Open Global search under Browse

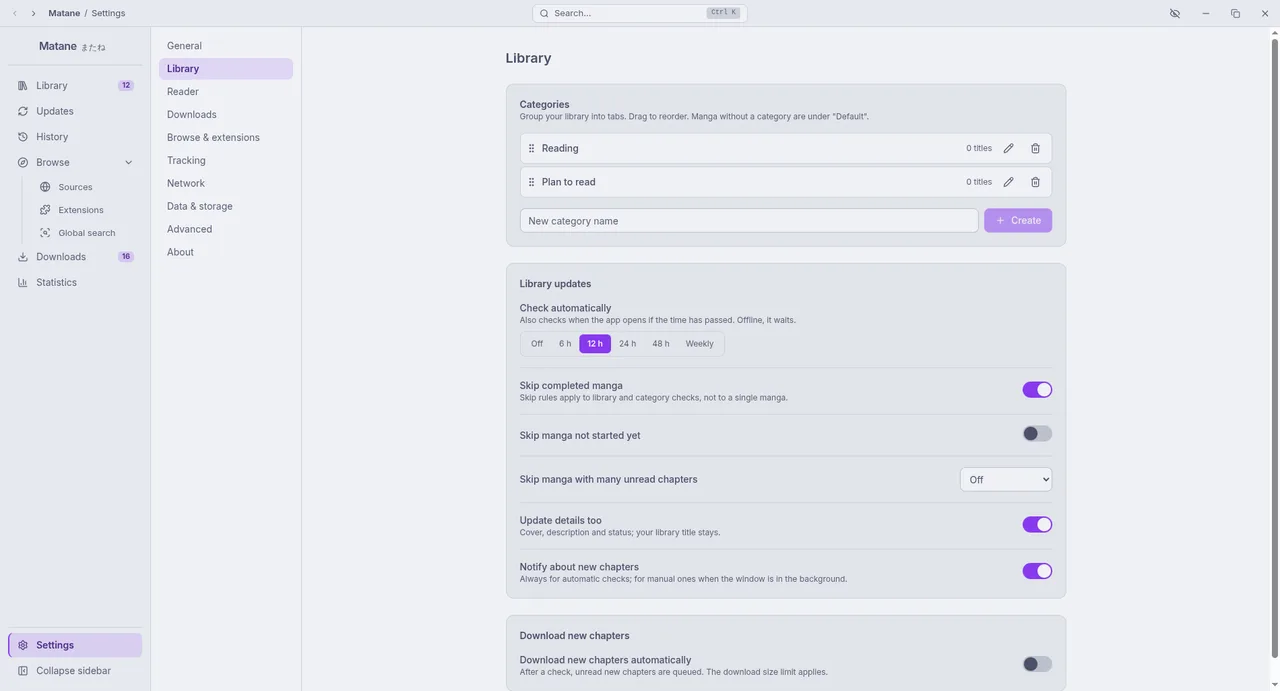click(86, 233)
